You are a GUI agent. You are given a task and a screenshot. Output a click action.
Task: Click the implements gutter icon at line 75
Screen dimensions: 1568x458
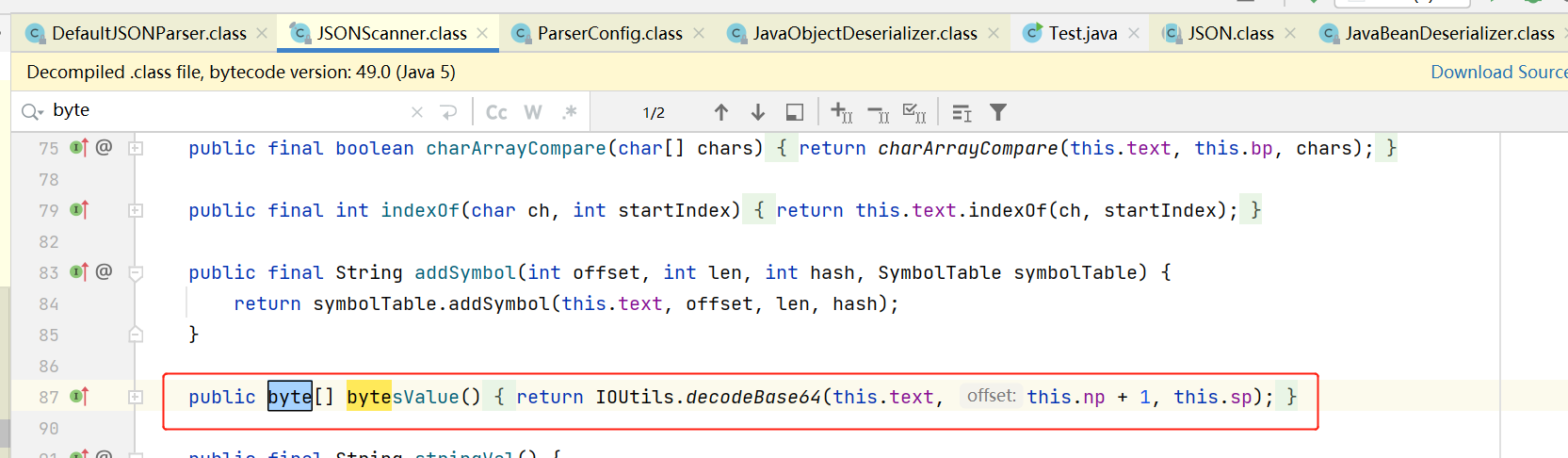coord(79,147)
